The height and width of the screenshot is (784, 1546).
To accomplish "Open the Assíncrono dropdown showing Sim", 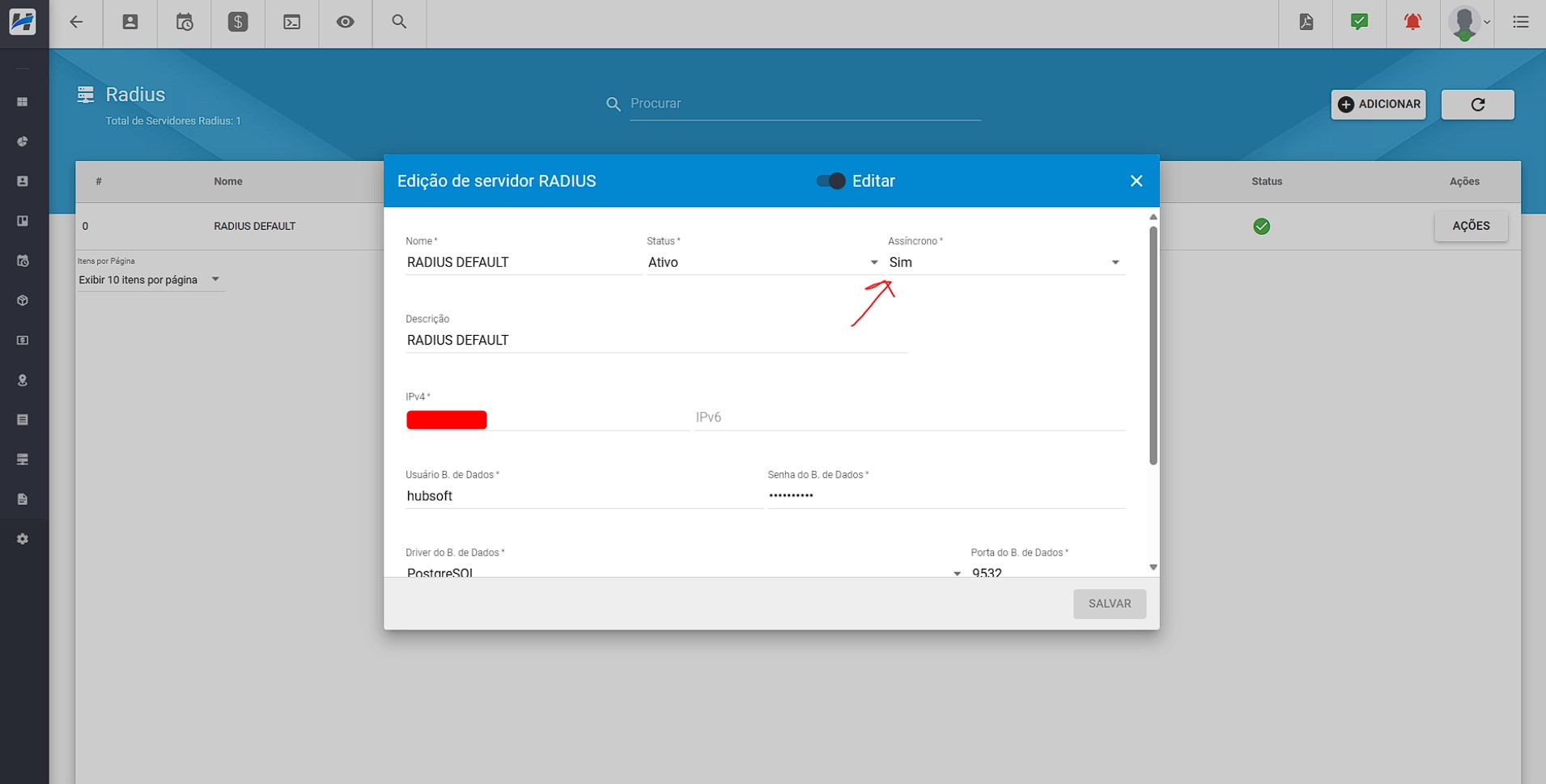I will click(1005, 262).
